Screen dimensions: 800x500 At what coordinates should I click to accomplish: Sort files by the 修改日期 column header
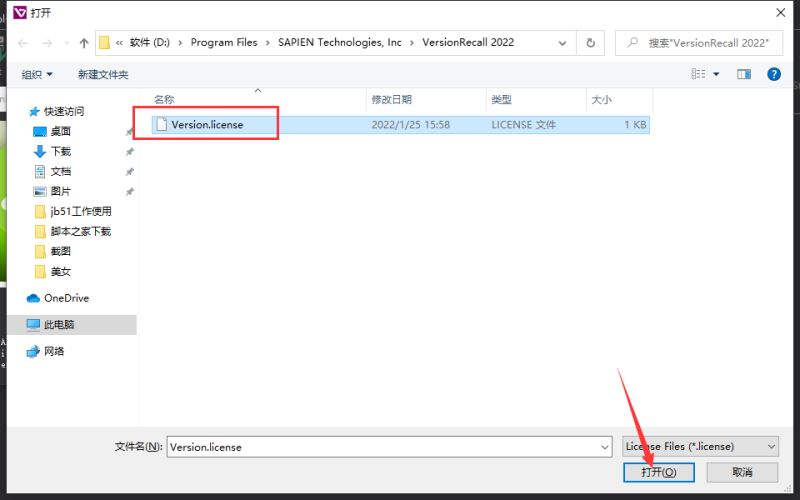392,100
